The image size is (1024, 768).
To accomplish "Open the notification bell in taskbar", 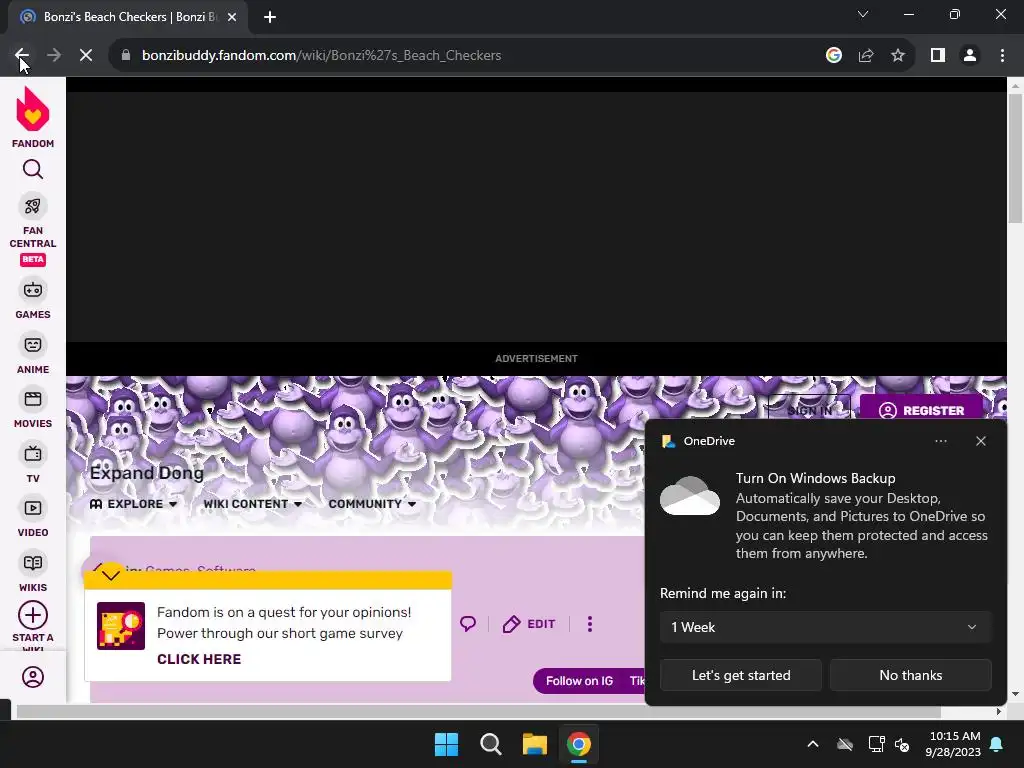I will (x=997, y=744).
